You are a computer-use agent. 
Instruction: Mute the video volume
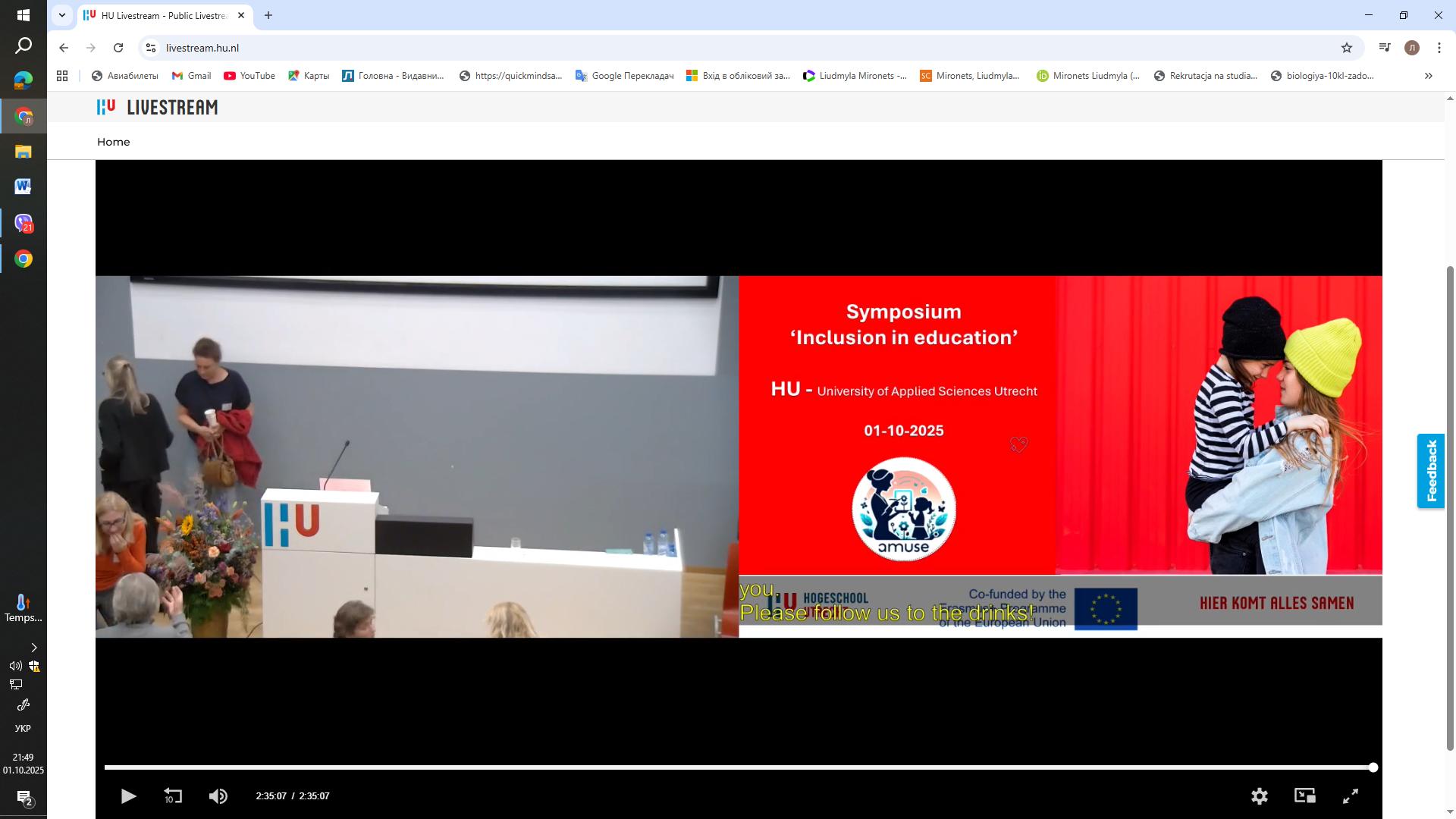[218, 796]
